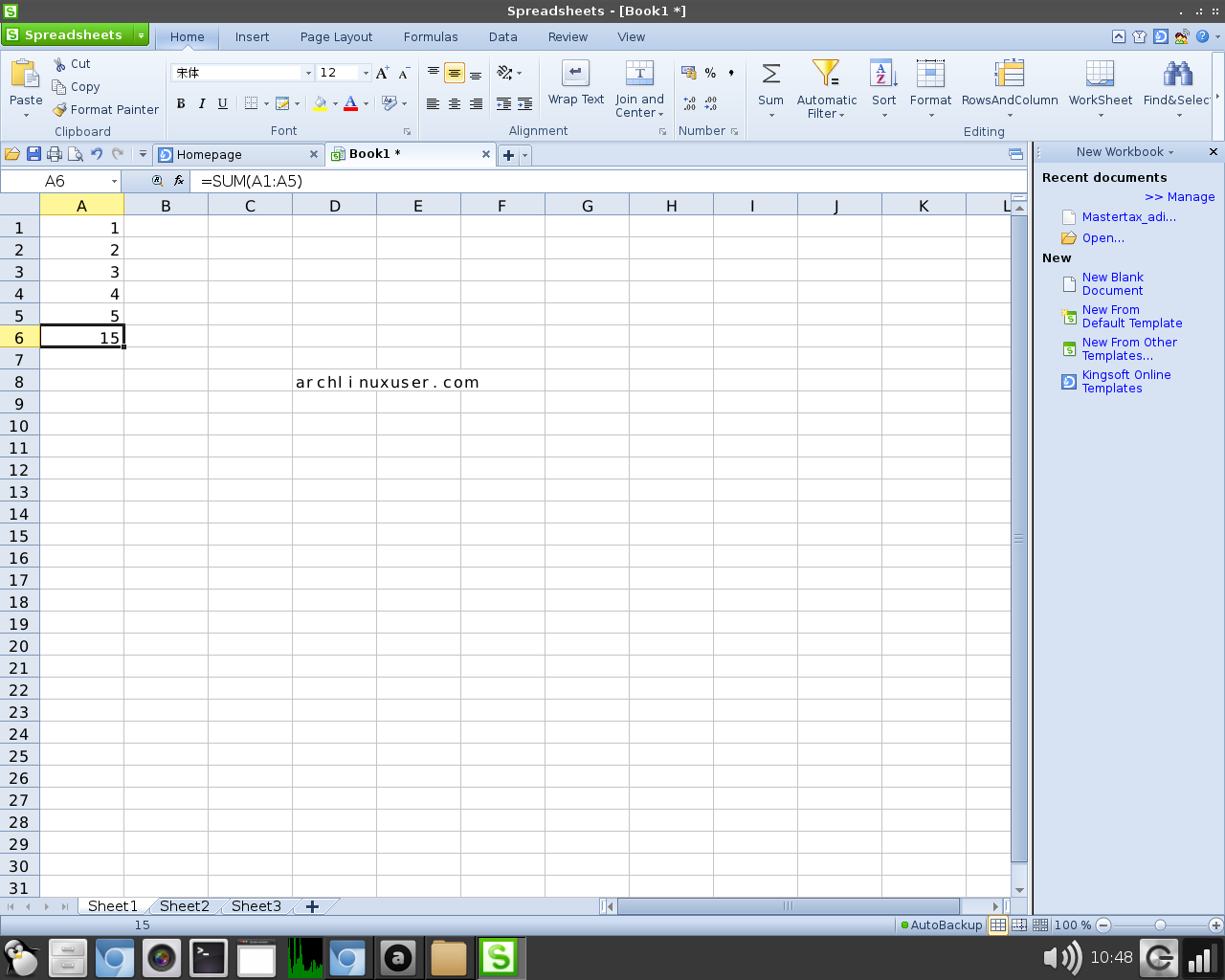This screenshot has width=1225, height=980.
Task: Activate the Format Painter tool
Action: click(x=105, y=109)
